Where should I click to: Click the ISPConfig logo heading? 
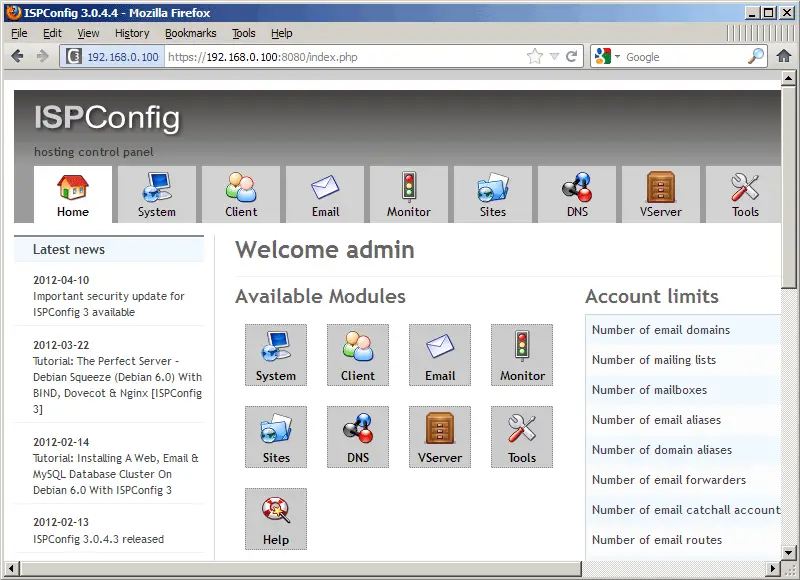(107, 118)
